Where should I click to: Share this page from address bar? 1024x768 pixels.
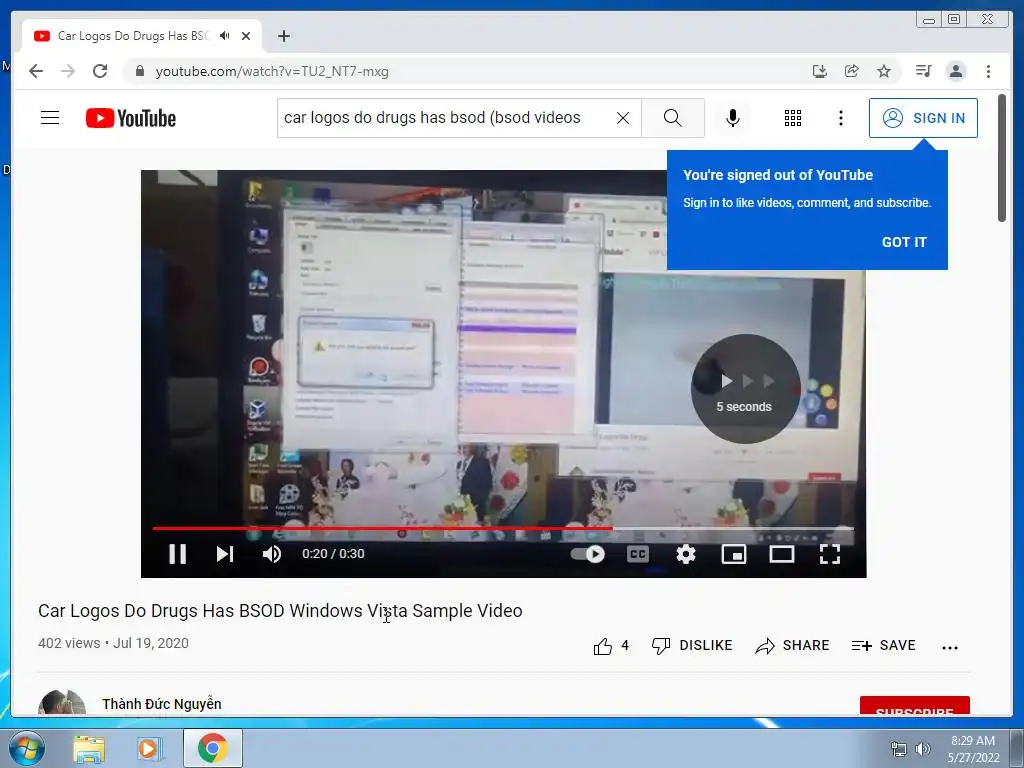tap(852, 71)
